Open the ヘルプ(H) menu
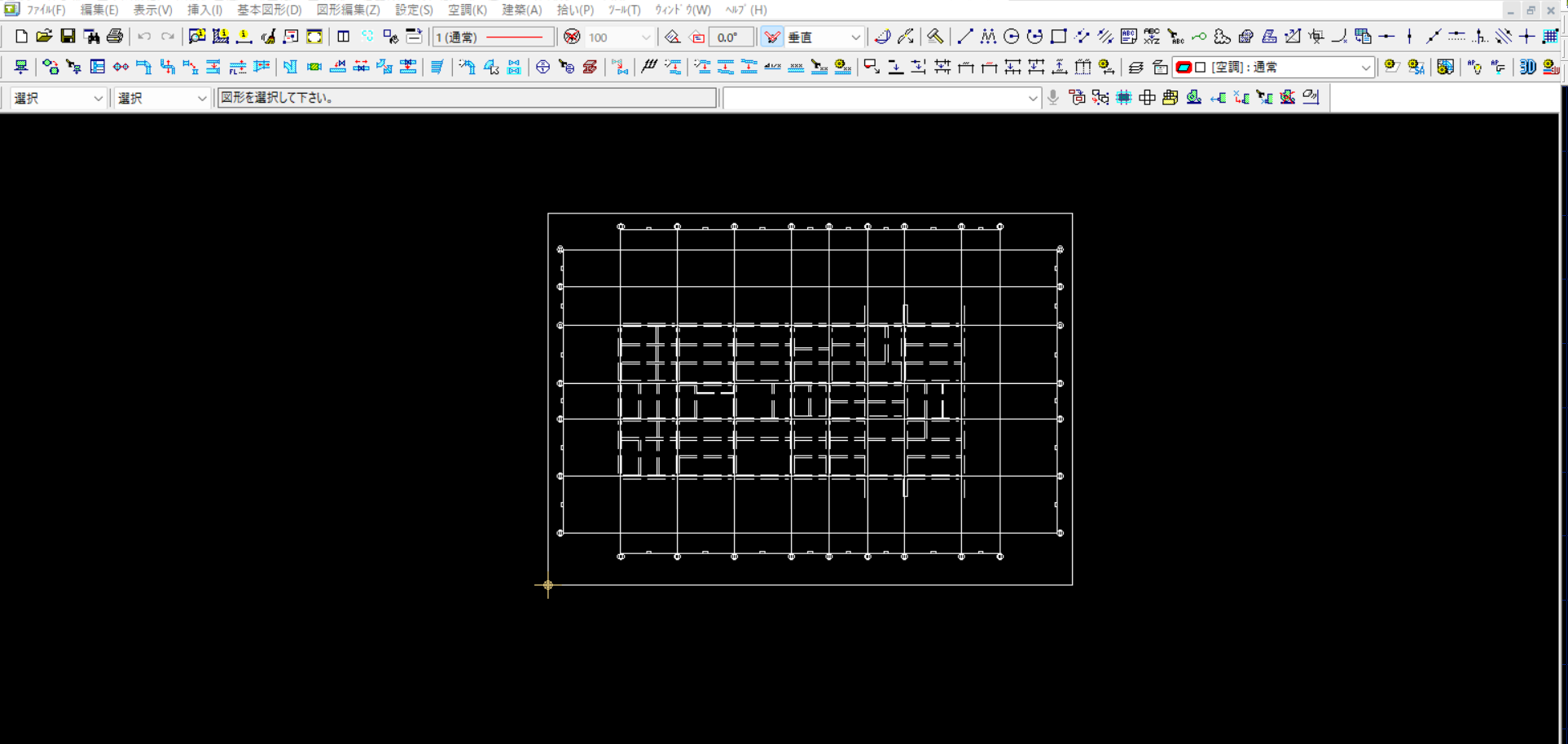Screen dimensions: 1568x744 746,10
